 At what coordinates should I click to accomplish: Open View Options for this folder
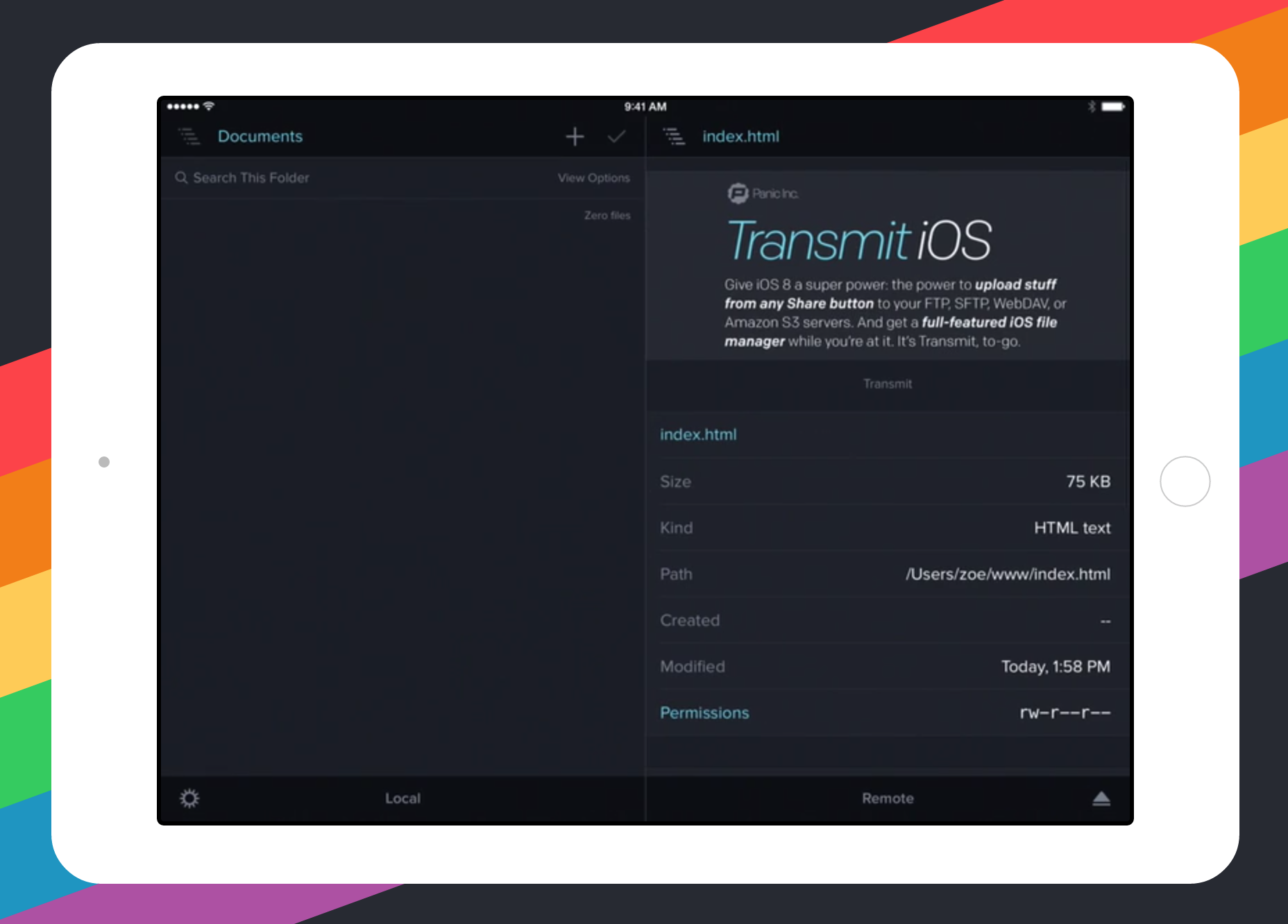593,178
